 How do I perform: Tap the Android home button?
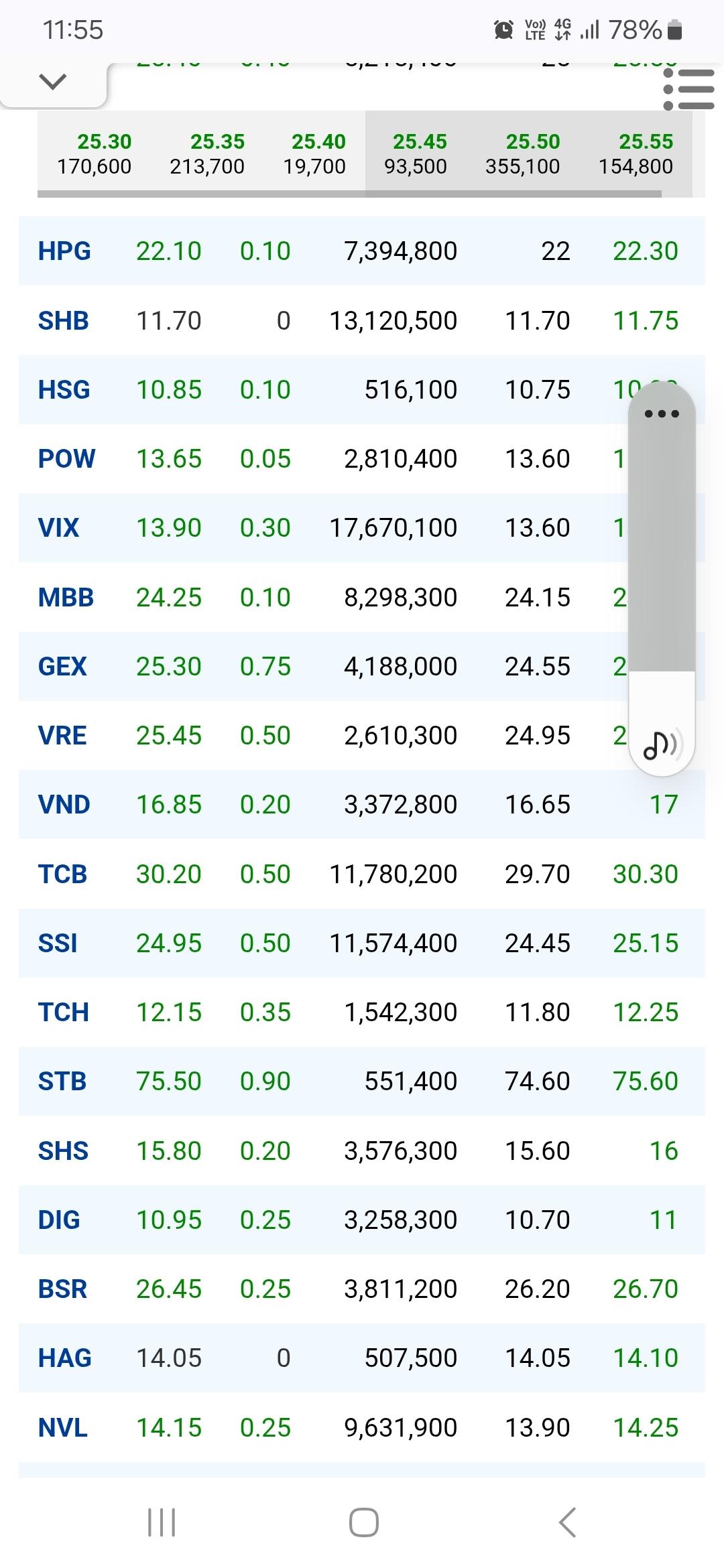click(364, 1522)
